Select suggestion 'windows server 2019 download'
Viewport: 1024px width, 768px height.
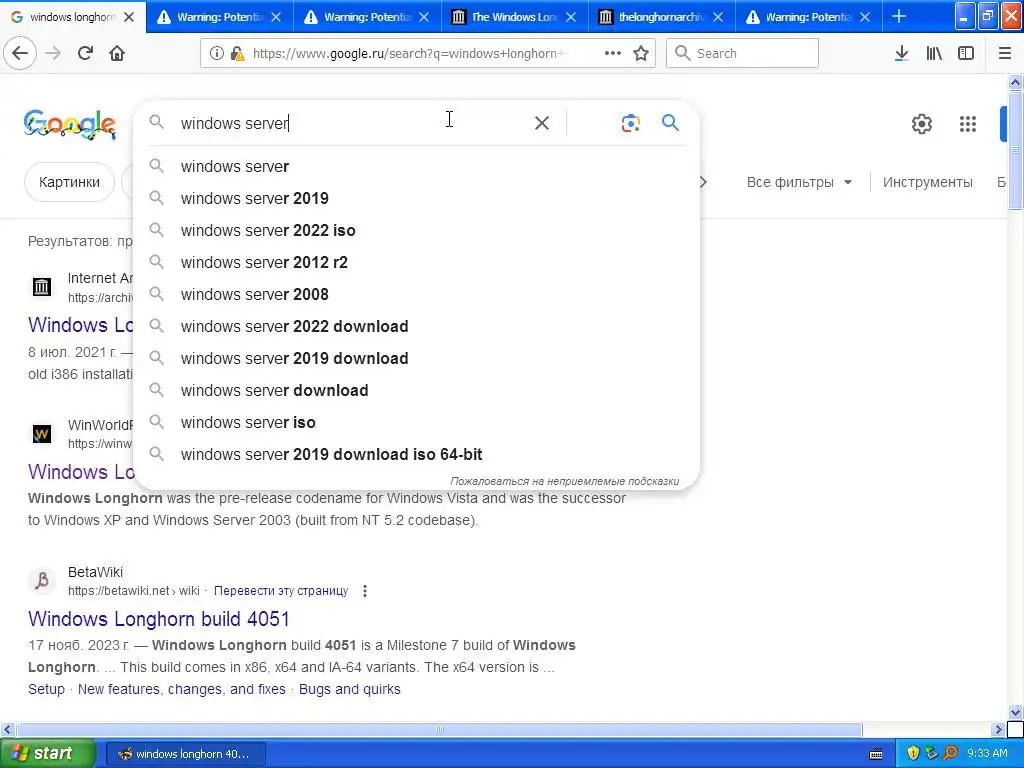tap(416, 359)
